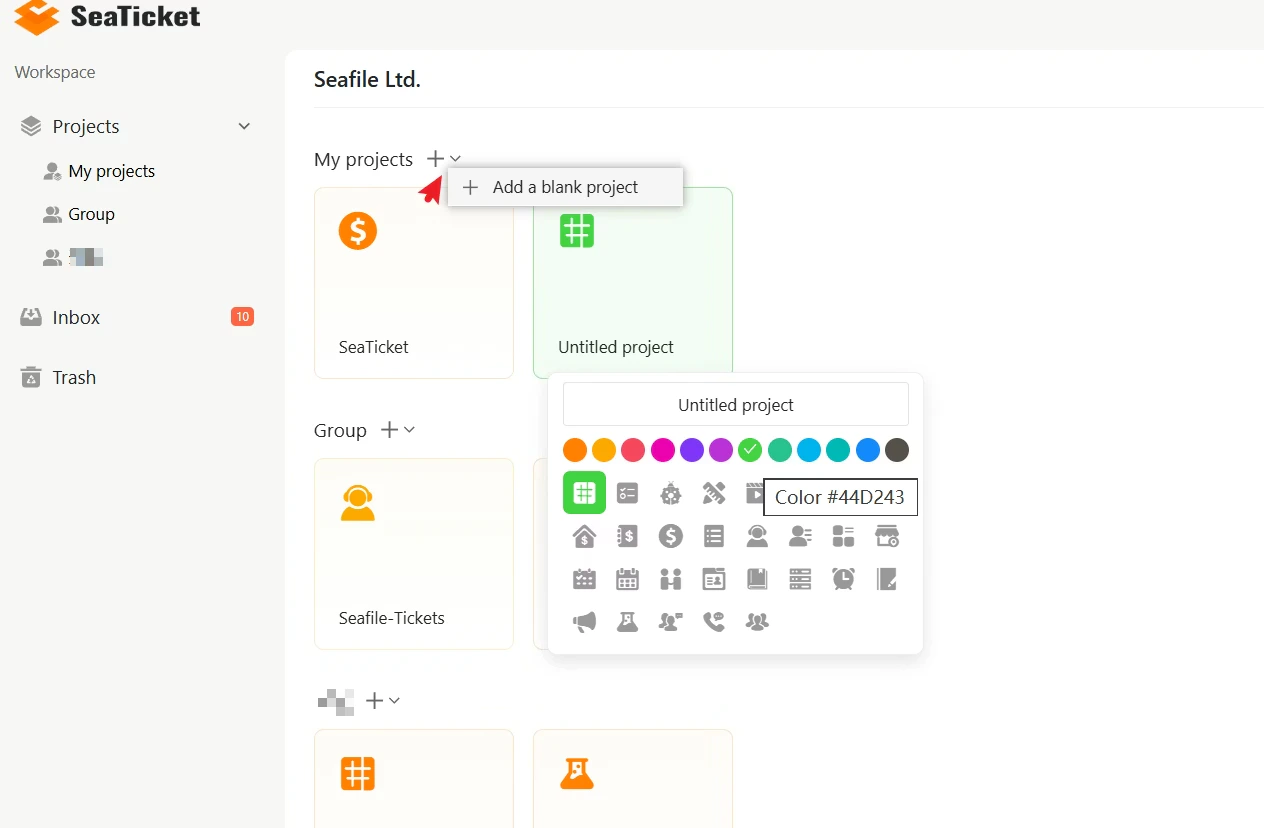Choose the phone with chat bubble icon
The height and width of the screenshot is (828, 1264).
coord(714,621)
